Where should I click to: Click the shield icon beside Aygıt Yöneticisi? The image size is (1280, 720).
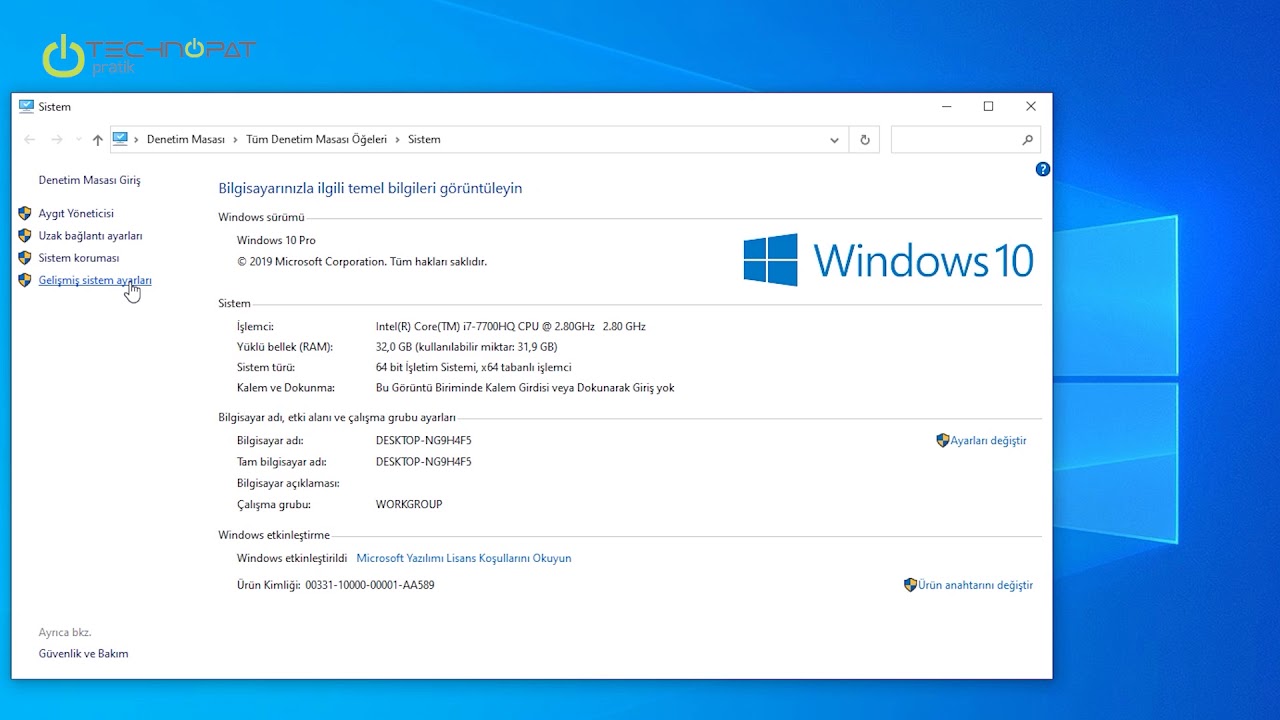[25, 213]
